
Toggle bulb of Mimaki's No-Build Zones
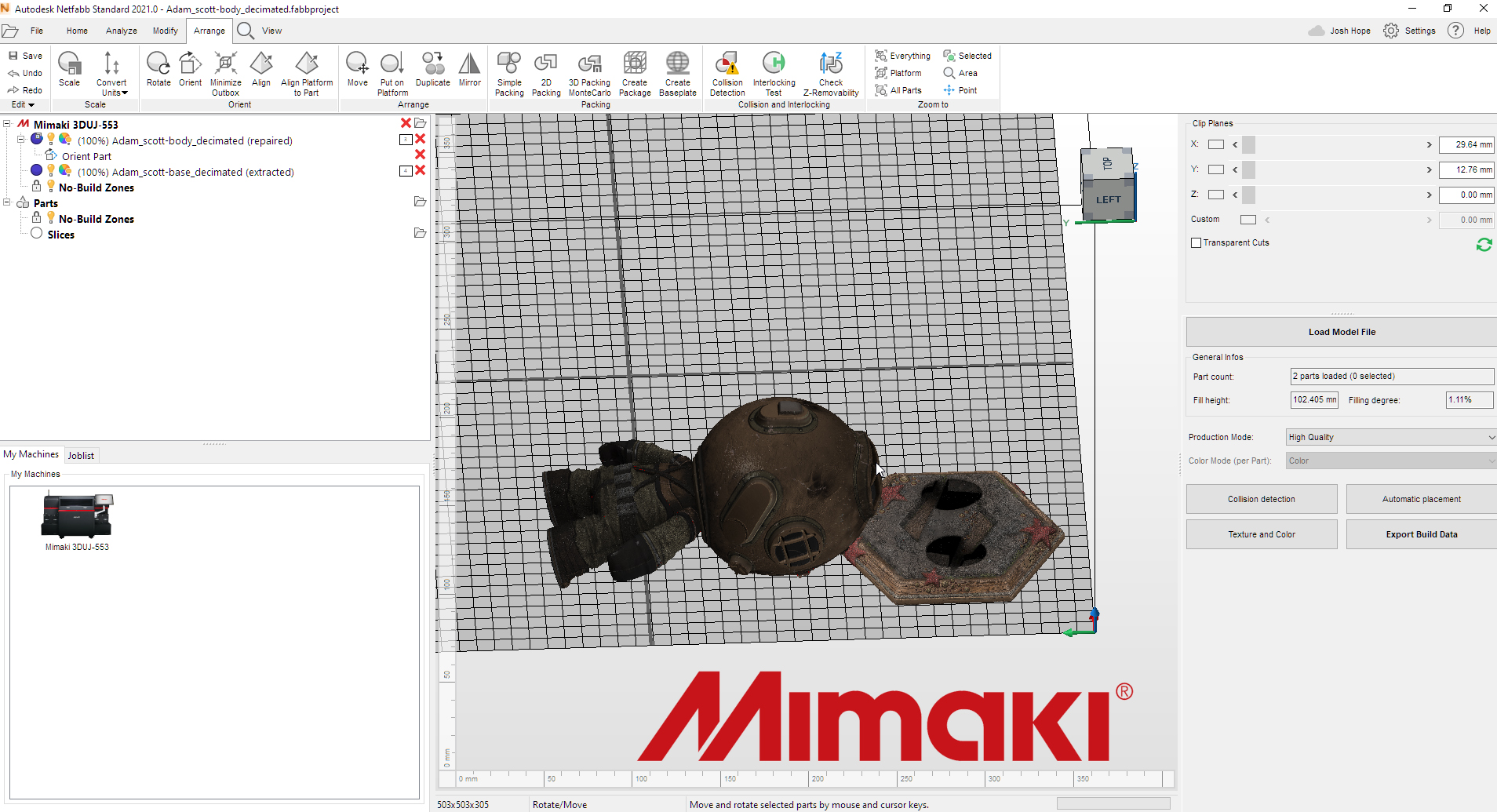(x=51, y=186)
